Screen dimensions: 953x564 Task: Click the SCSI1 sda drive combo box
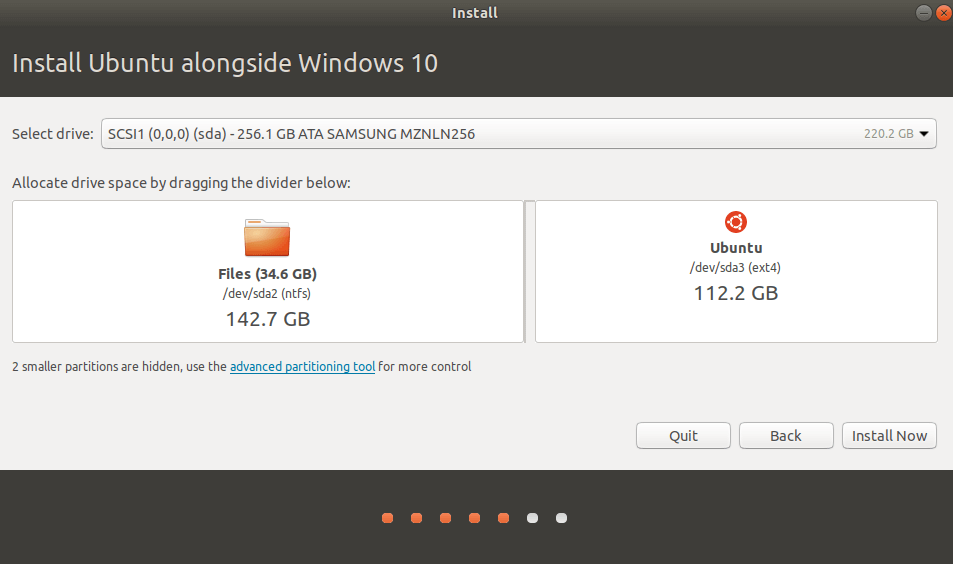point(518,134)
